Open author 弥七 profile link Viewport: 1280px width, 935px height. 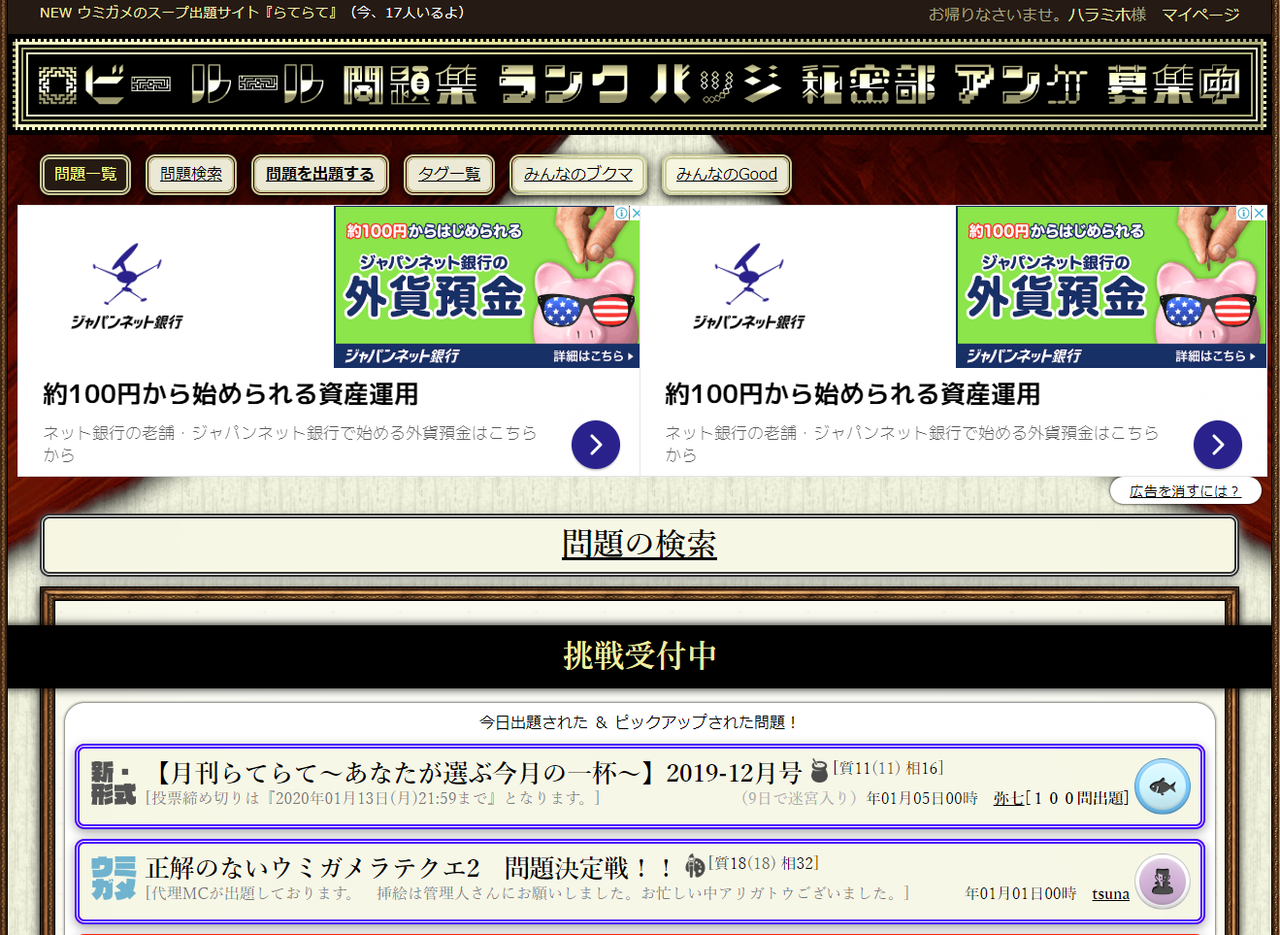click(1008, 798)
